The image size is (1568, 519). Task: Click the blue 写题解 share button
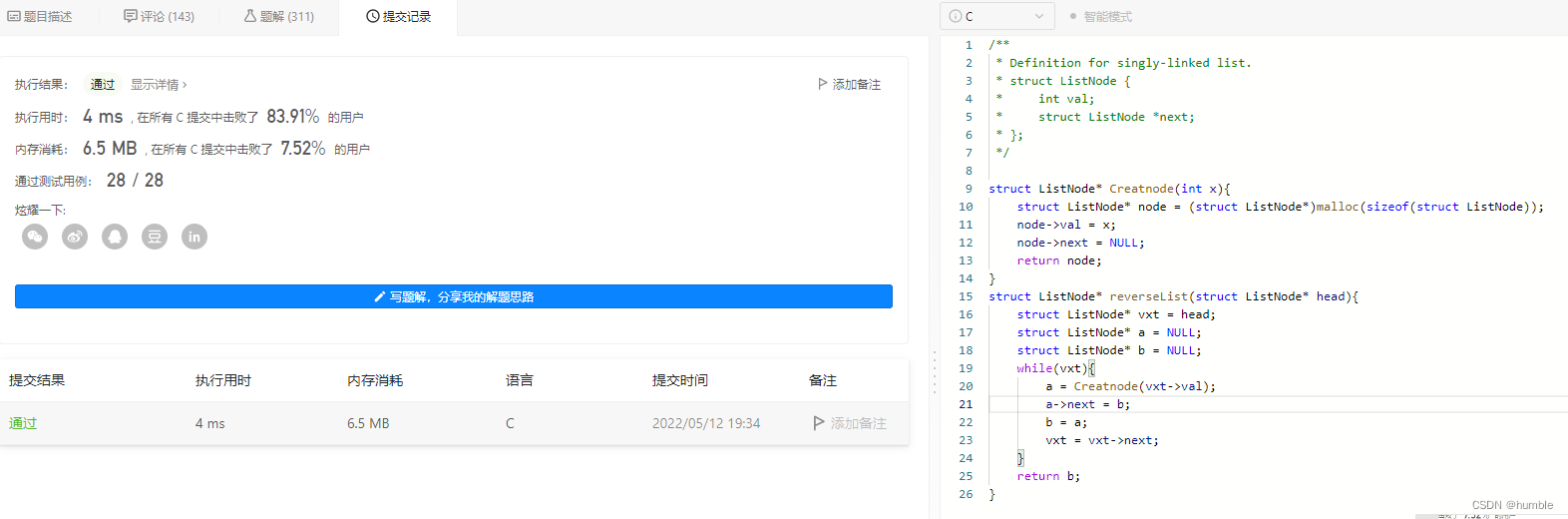point(454,296)
